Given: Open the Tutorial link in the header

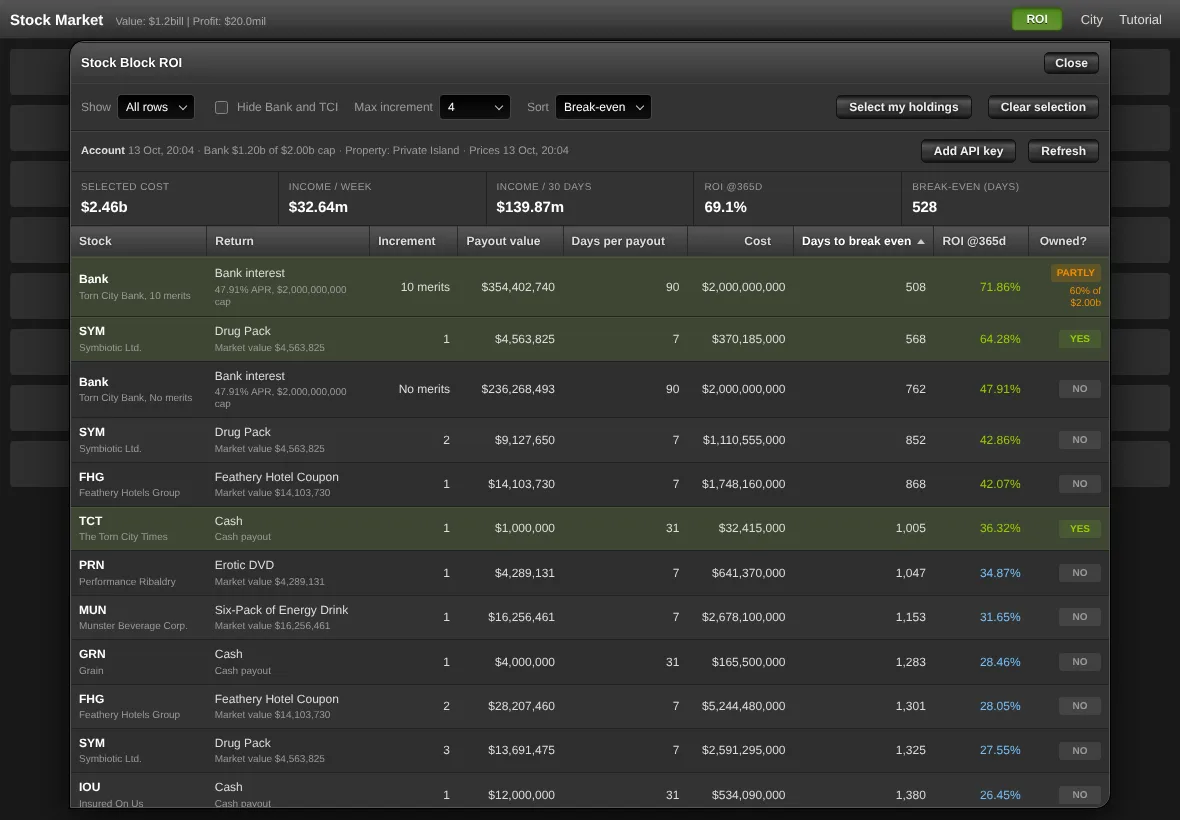Looking at the screenshot, I should pos(1140,20).
